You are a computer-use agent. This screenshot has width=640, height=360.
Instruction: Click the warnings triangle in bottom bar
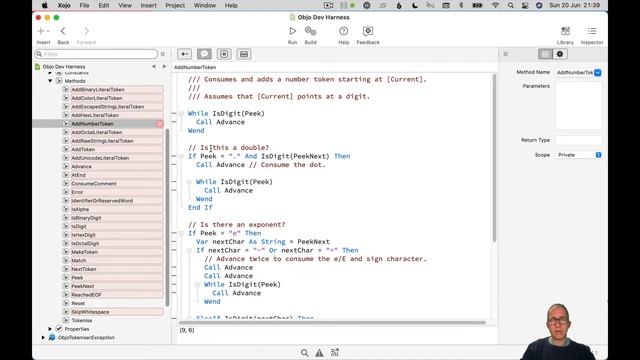[319, 353]
